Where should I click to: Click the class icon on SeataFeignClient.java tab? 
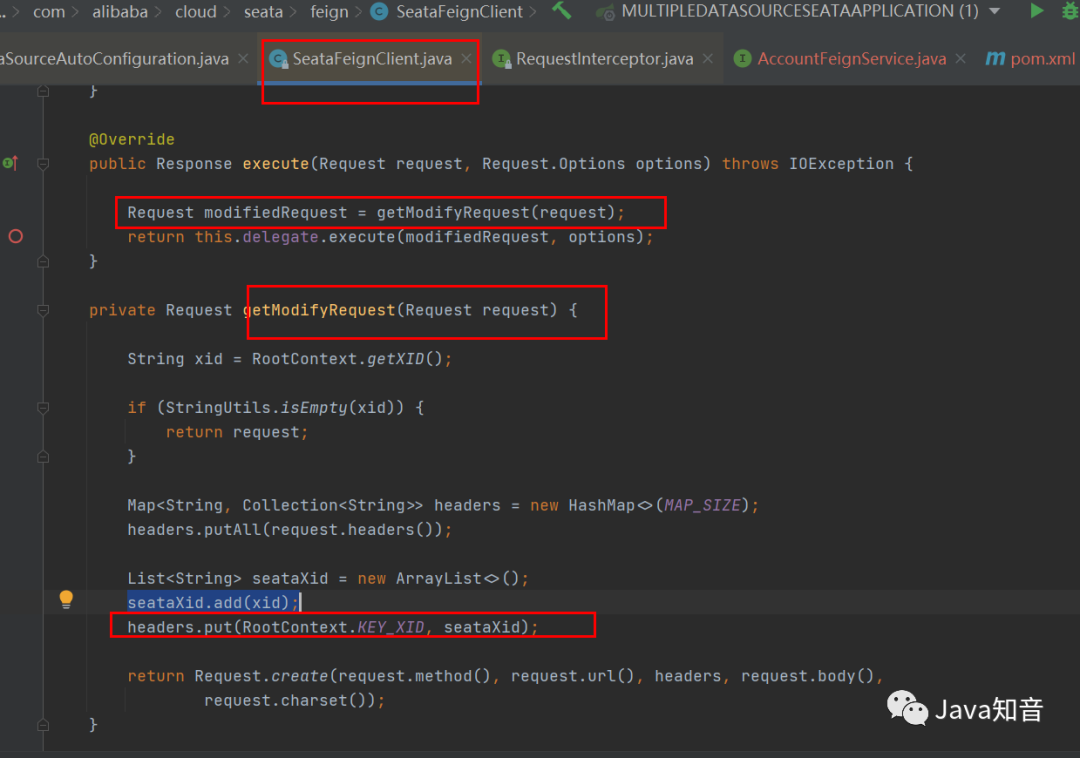278,59
